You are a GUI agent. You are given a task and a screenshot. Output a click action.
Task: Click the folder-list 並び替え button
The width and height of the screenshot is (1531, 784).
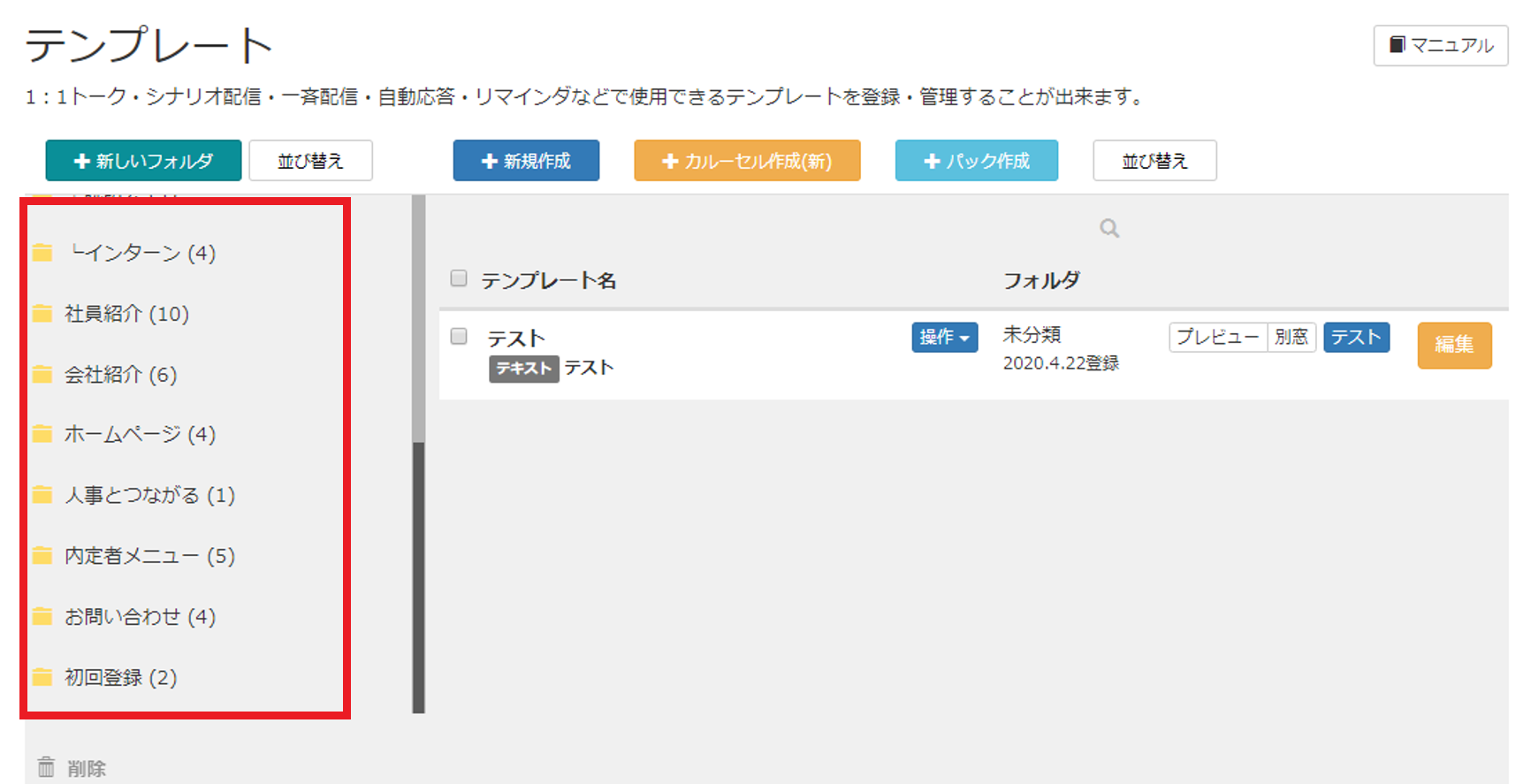pyautogui.click(x=310, y=161)
